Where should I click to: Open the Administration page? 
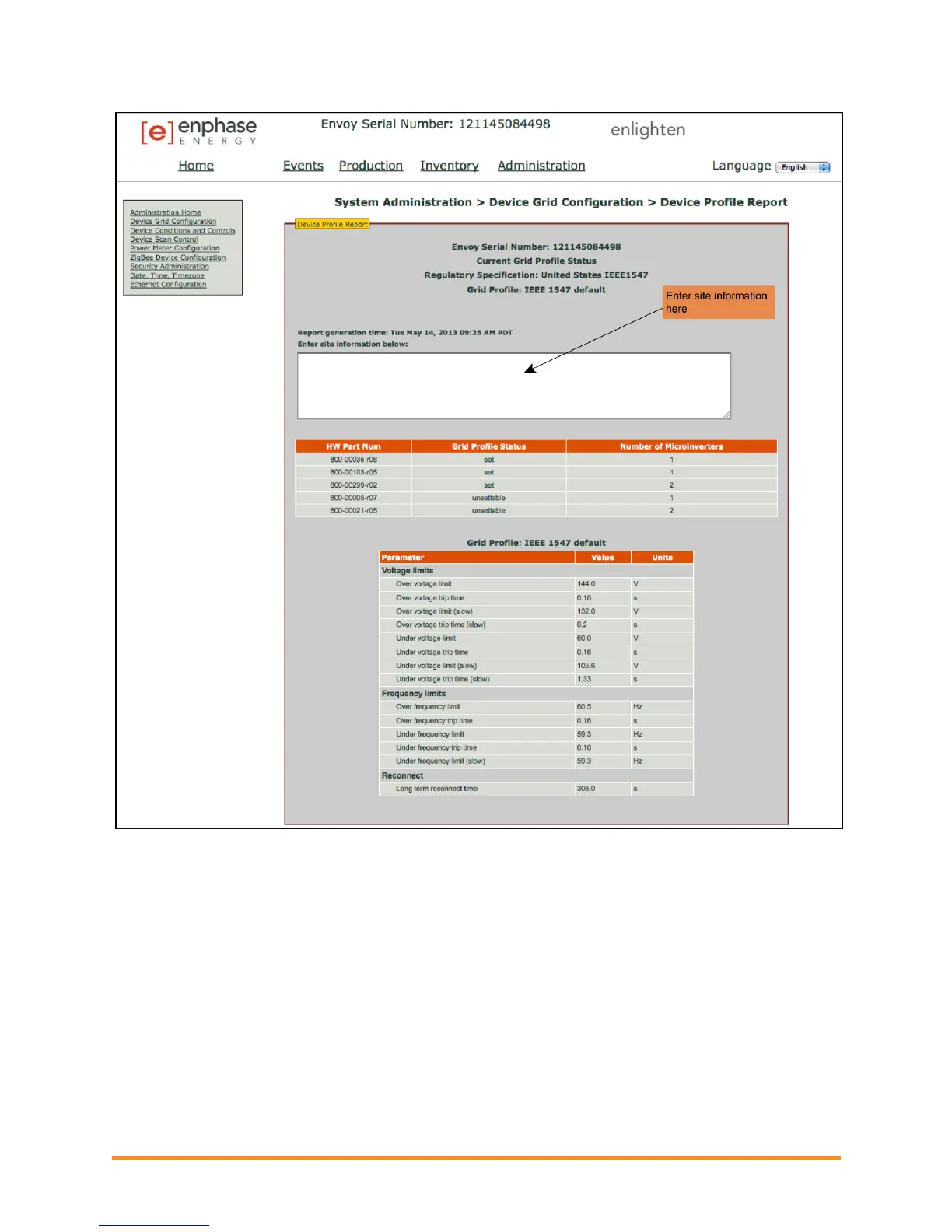pos(541,166)
